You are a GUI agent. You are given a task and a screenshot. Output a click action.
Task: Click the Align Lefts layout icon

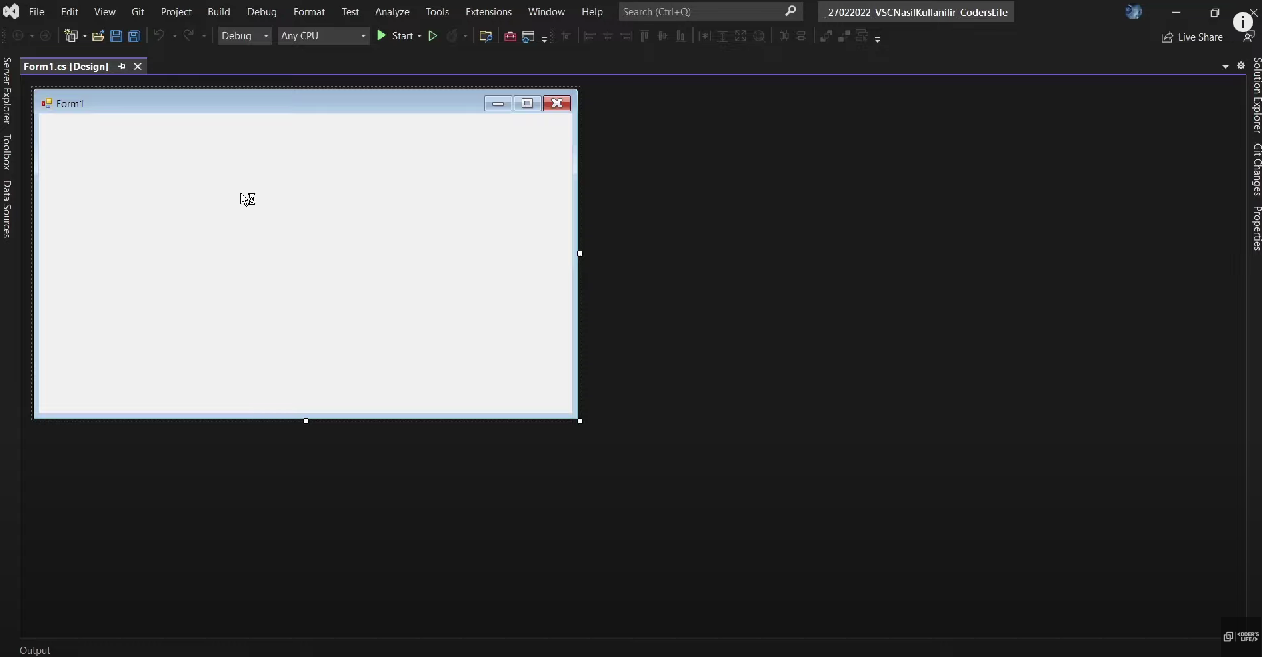tap(589, 36)
